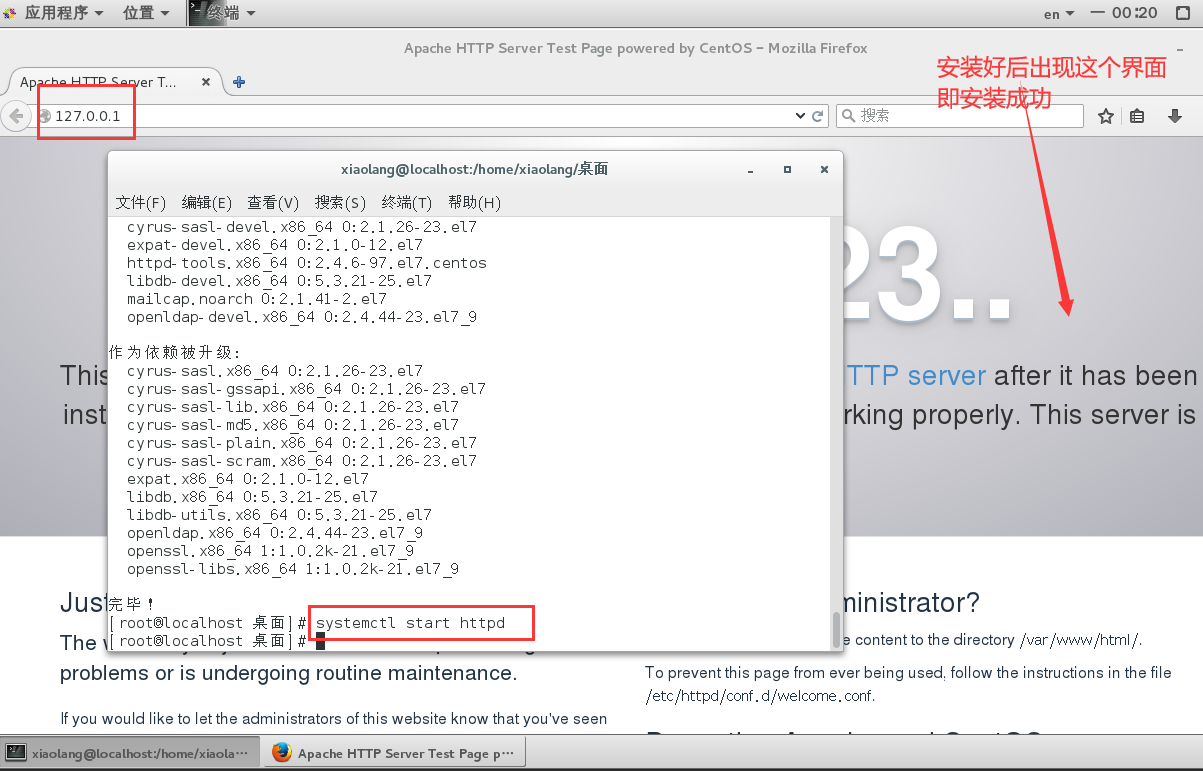The image size is (1203, 771).
Task: Close the Apache HTTP Server Test tab
Action: click(x=208, y=82)
